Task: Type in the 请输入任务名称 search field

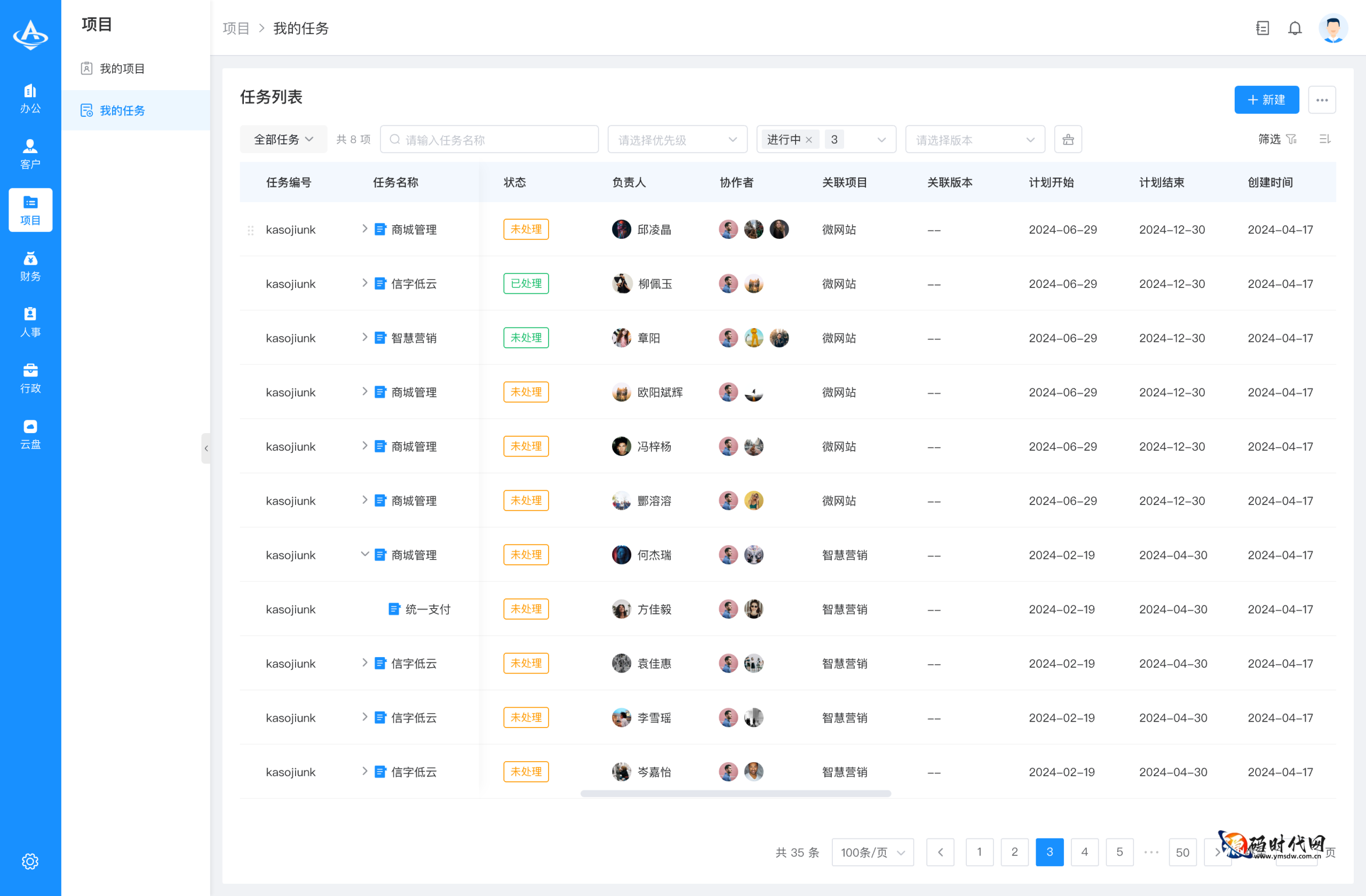Action: (x=489, y=139)
